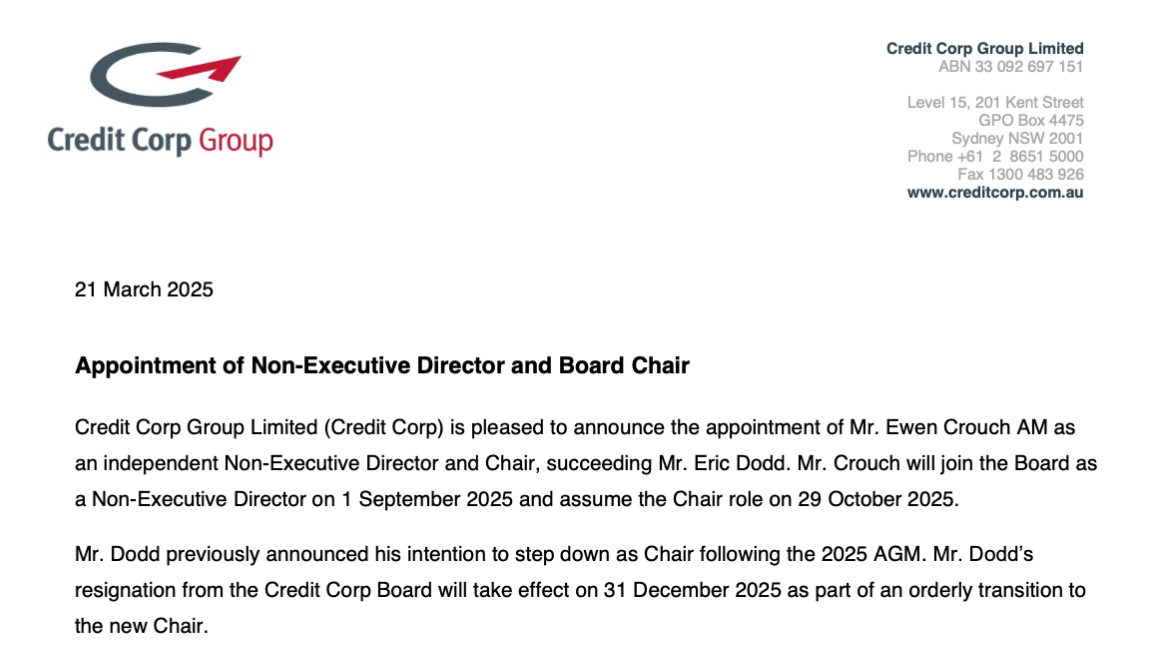This screenshot has width=1171, height=668.
Task: Open the www.creditcorp.com.au website link
Action: click(995, 193)
